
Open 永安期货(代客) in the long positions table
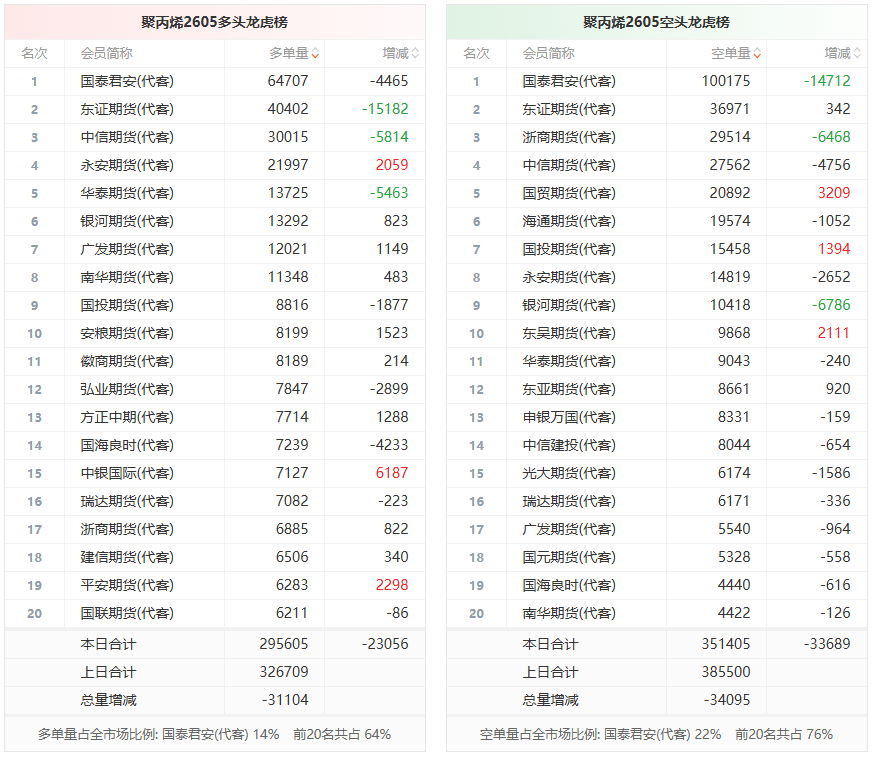(127, 165)
